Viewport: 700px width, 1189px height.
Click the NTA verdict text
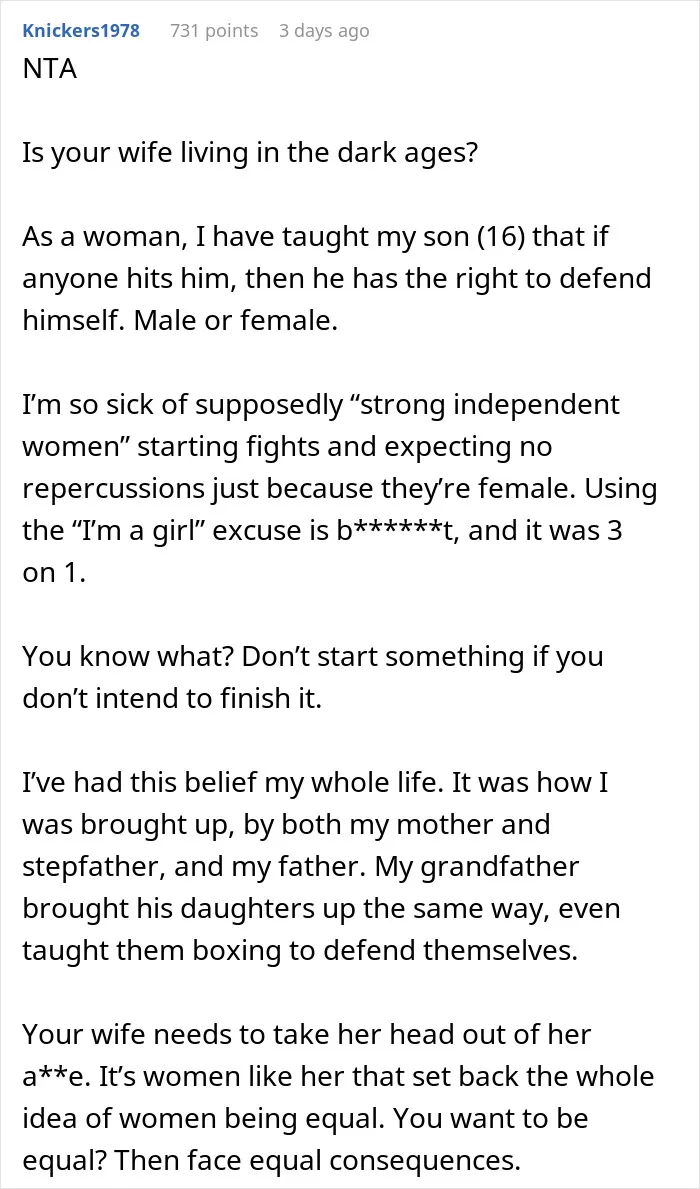click(49, 71)
